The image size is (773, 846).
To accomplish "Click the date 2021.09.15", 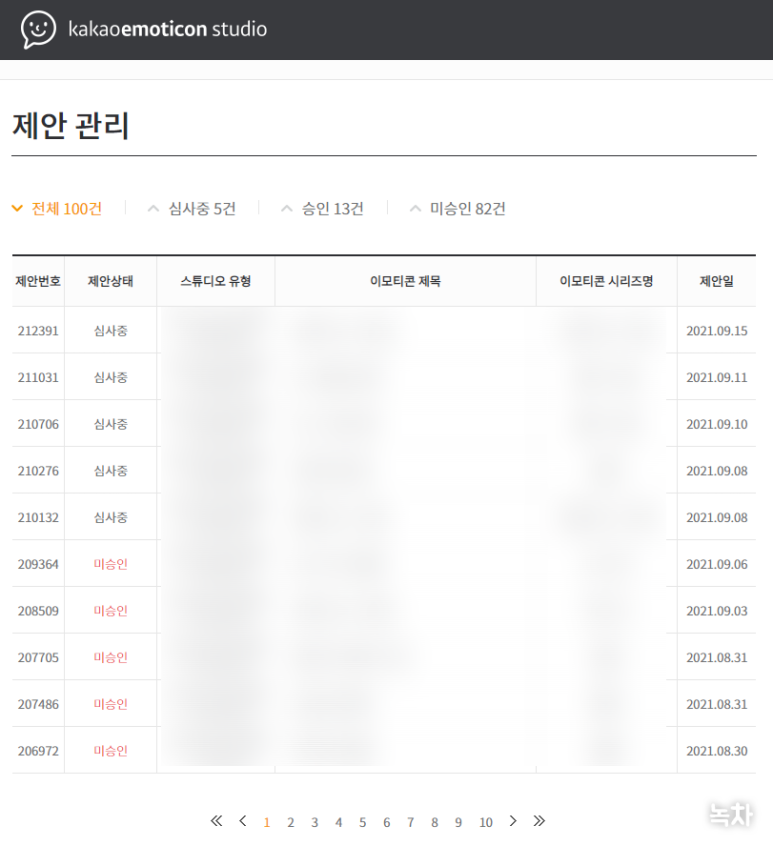I will [717, 331].
